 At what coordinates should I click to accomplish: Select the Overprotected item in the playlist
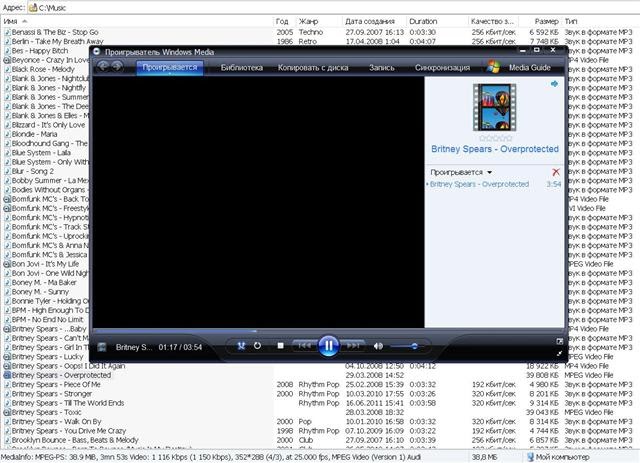click(x=479, y=184)
